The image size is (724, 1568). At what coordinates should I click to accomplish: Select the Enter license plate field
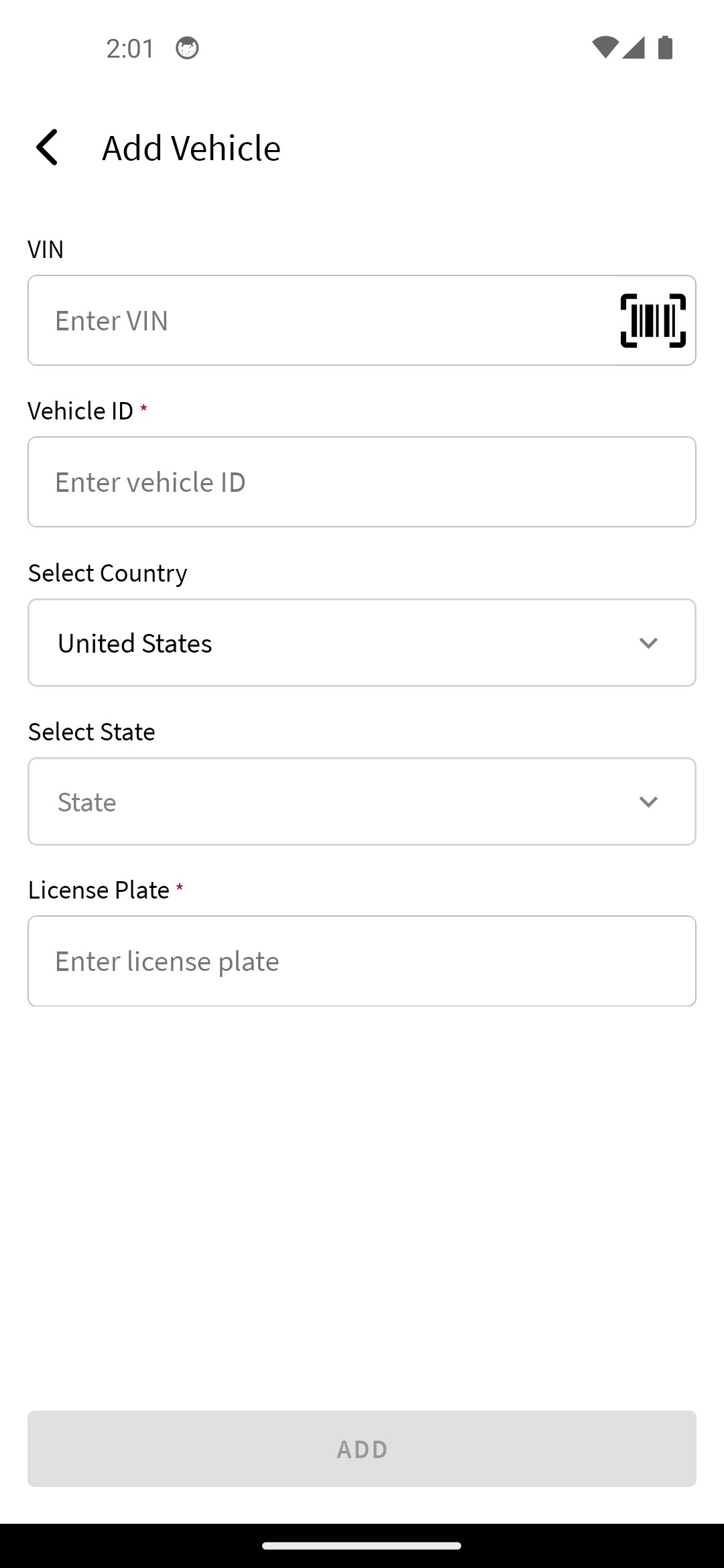[362, 962]
